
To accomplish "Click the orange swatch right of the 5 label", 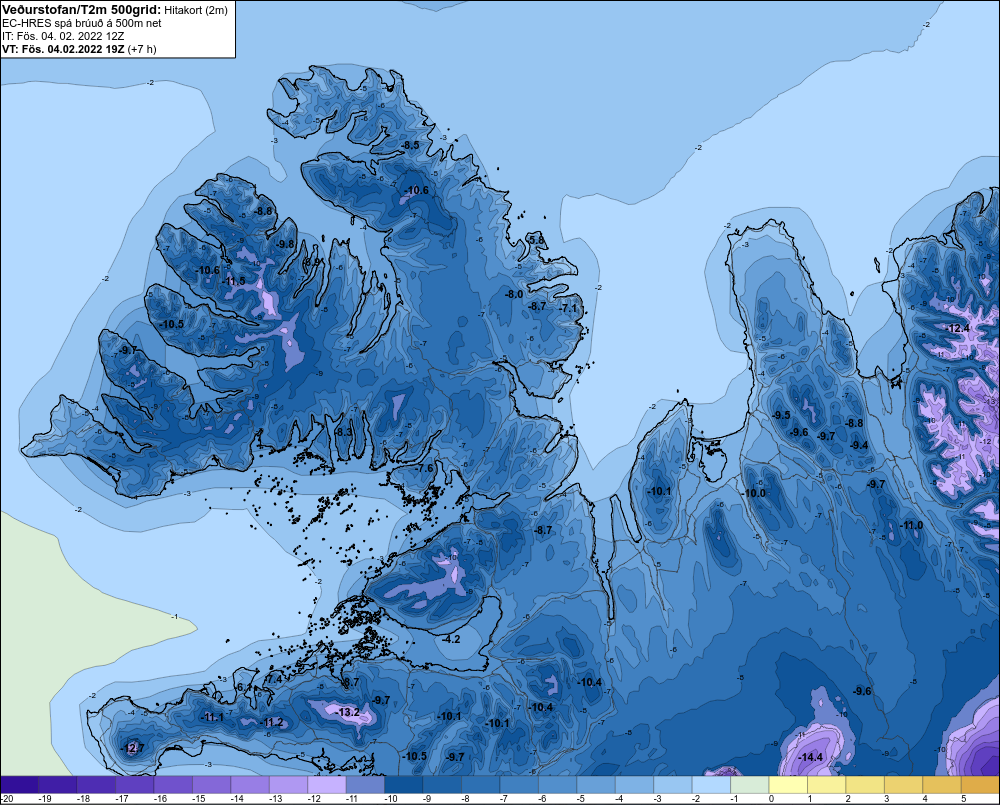I will coord(980,784).
